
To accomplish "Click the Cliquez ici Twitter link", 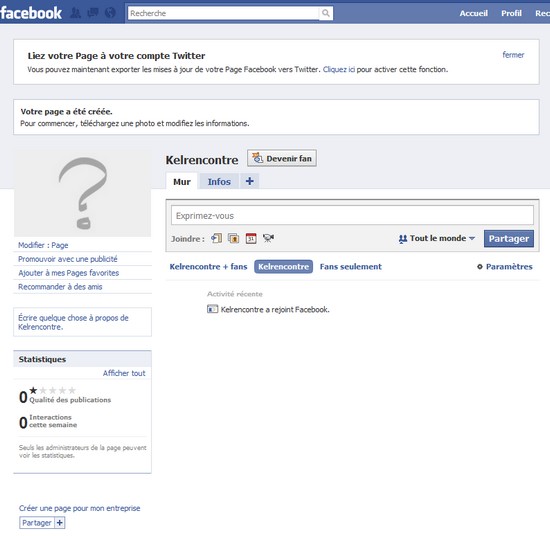I will coord(338,69).
